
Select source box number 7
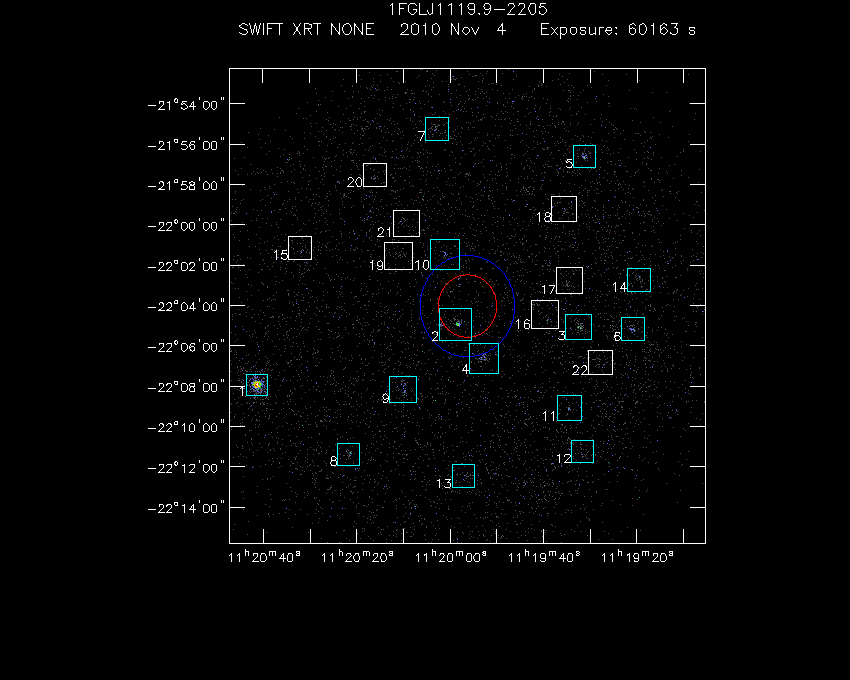pos(437,129)
